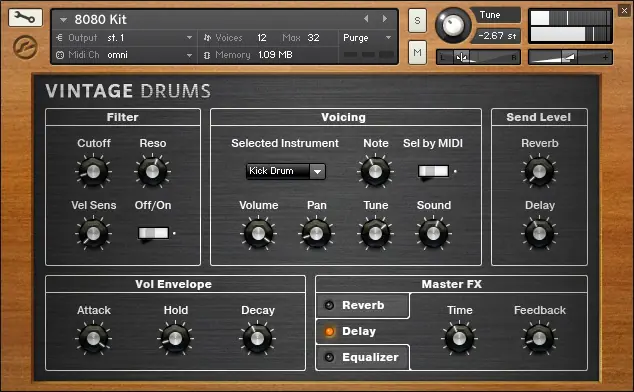Viewport: 634px width, 392px height.
Task: Switch to the Reverb Master FX tab
Action: (x=363, y=305)
